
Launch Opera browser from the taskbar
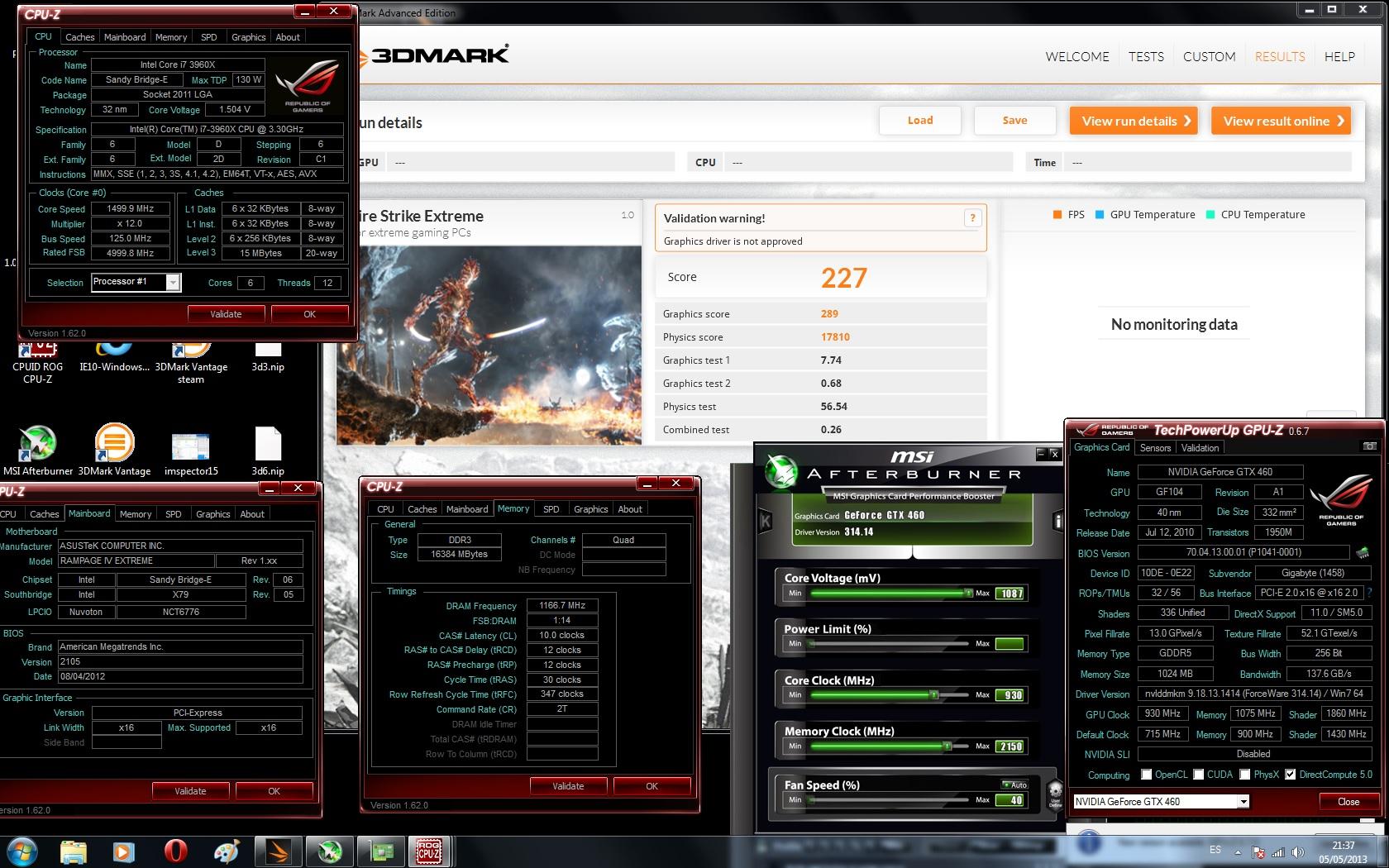(175, 851)
